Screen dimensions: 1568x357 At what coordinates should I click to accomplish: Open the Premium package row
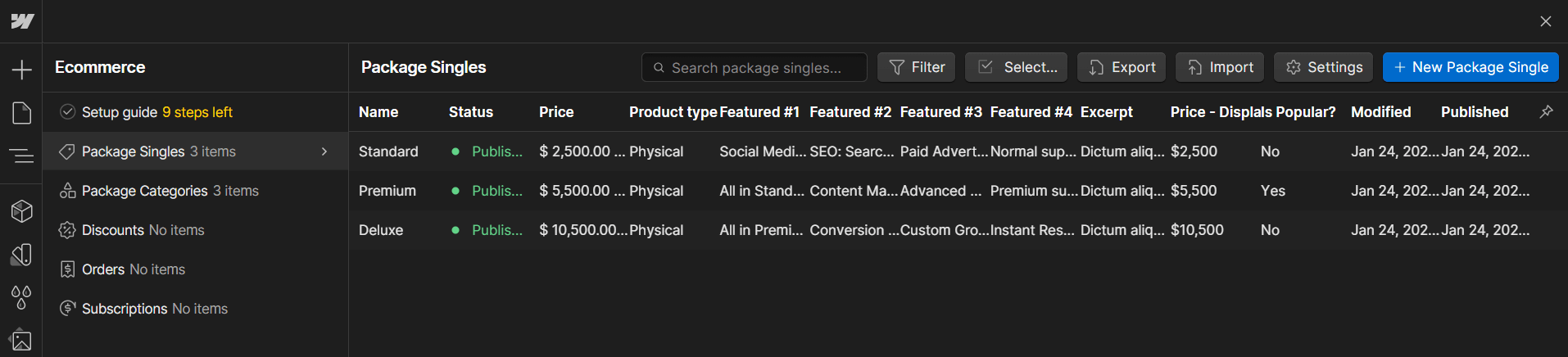tap(387, 191)
